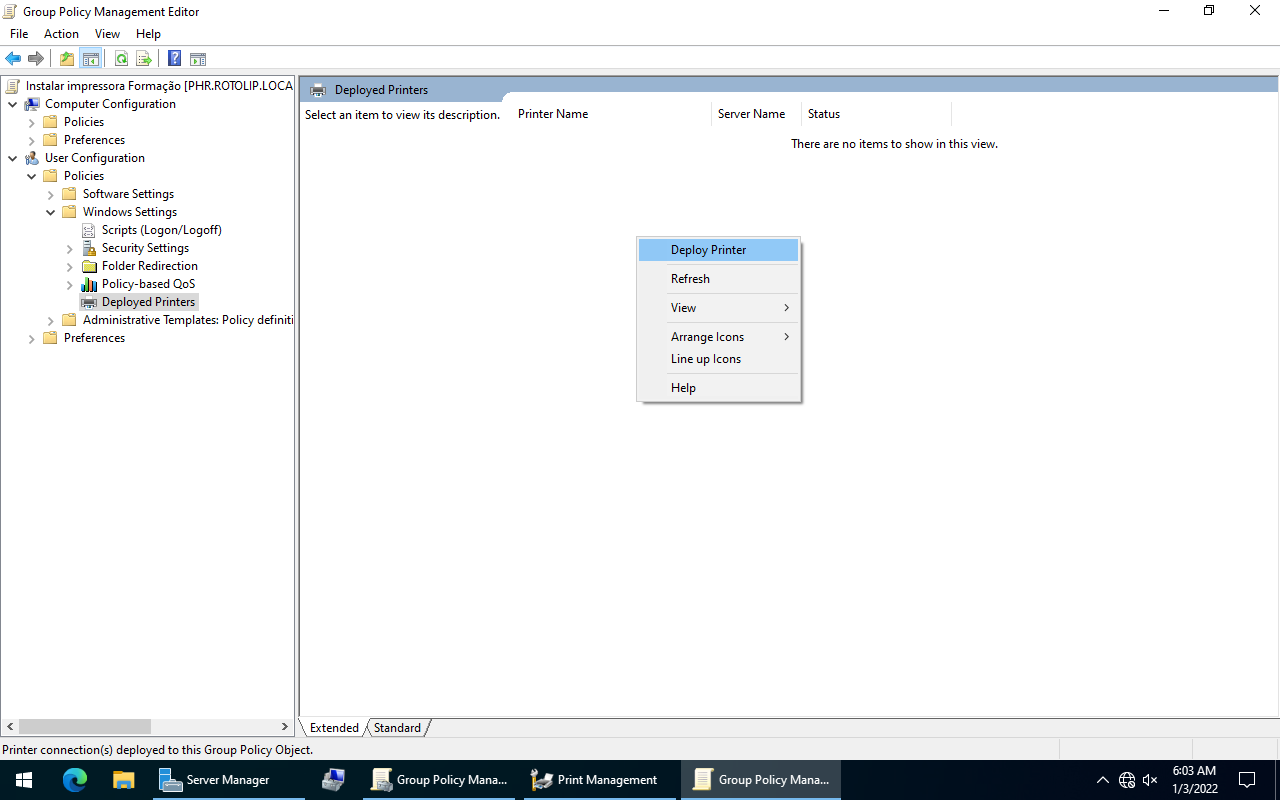Image resolution: width=1280 pixels, height=800 pixels.
Task: Open Help via blue question mark icon
Action: [174, 59]
